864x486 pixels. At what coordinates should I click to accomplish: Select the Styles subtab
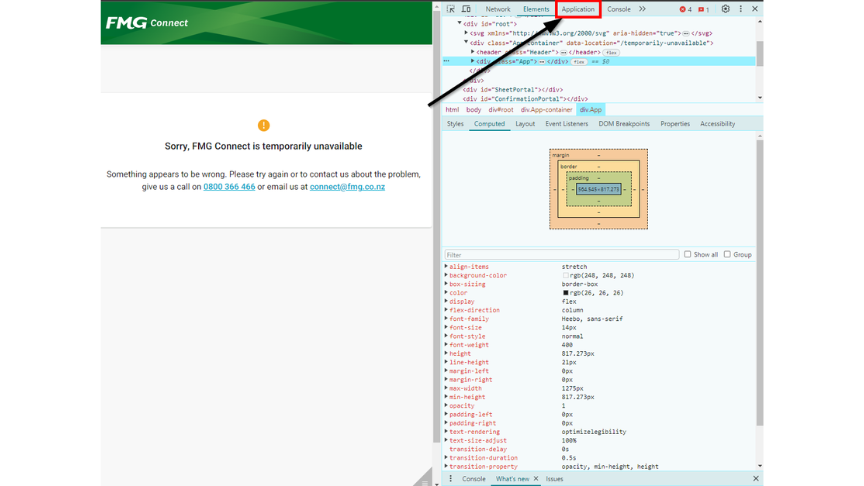(455, 124)
